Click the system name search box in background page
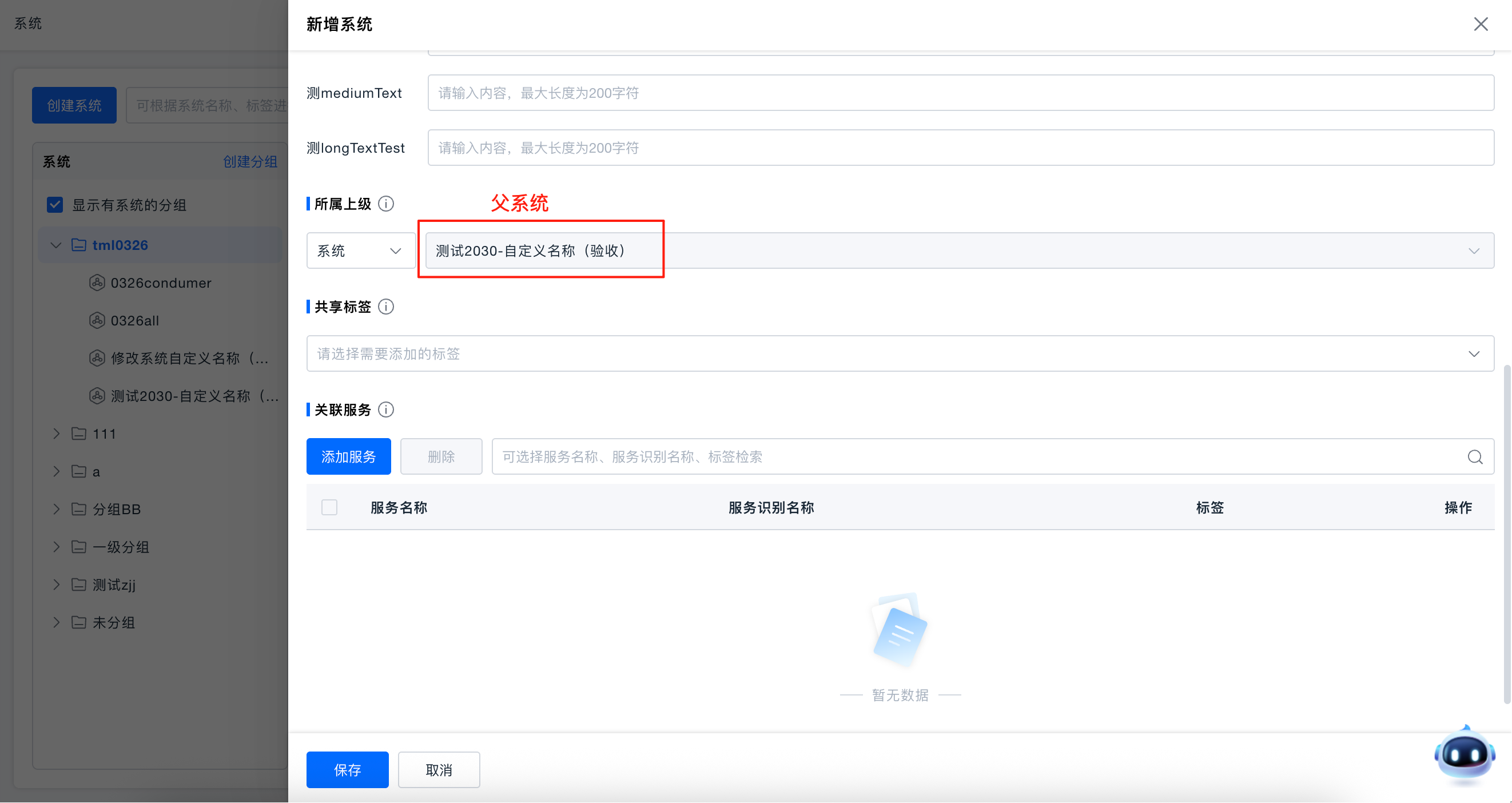Image resolution: width=1512 pixels, height=803 pixels. click(208, 105)
